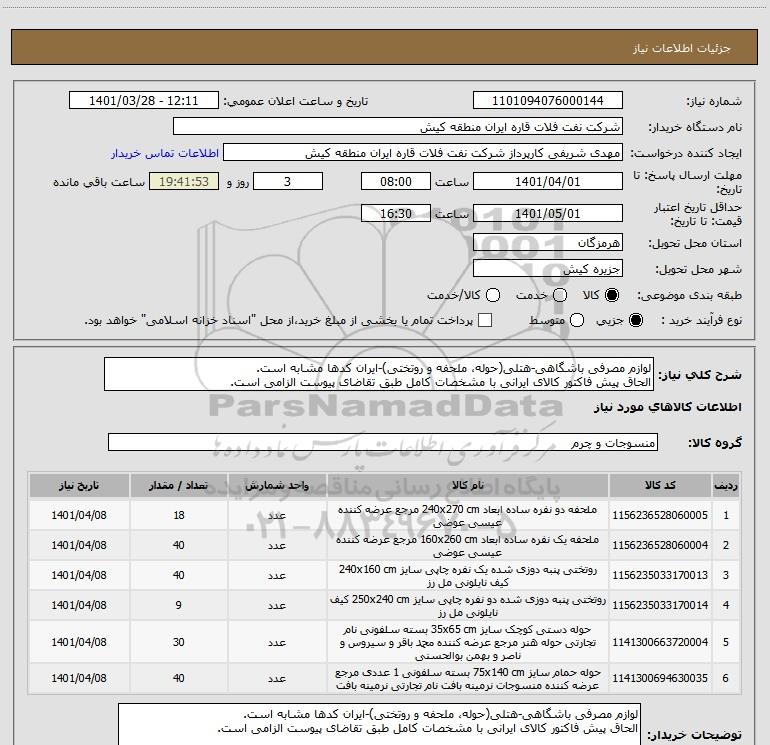Click product code 1141300663720004
The width and height of the screenshot is (770, 745).
pyautogui.click(x=660, y=642)
